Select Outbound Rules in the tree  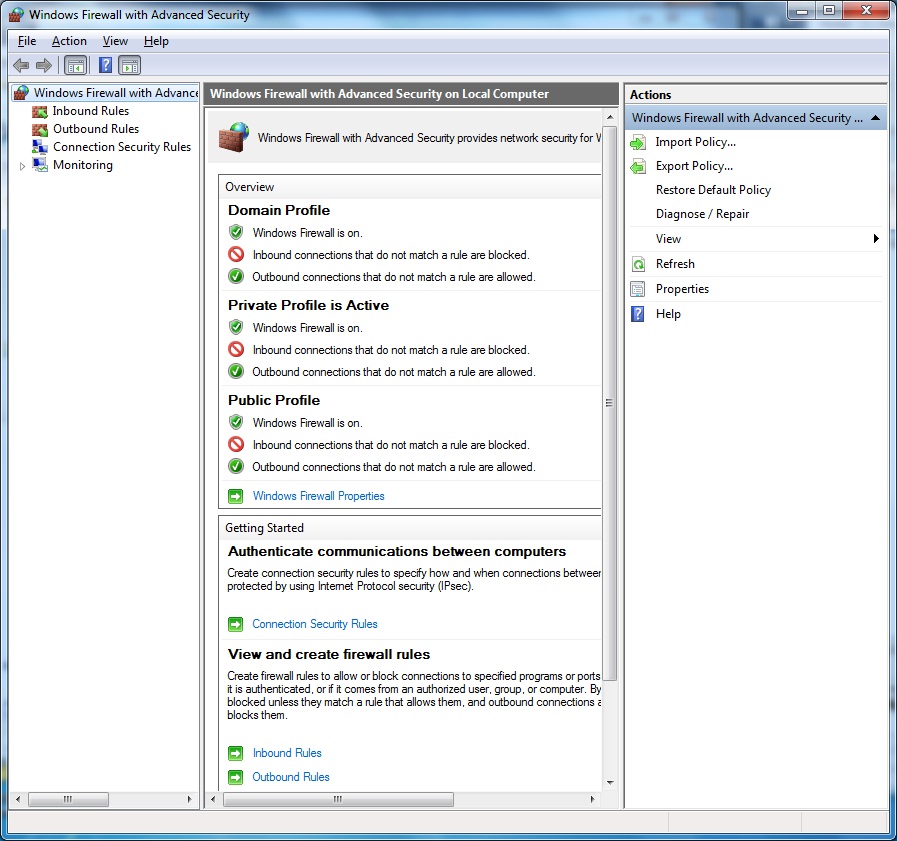pyautogui.click(x=96, y=129)
